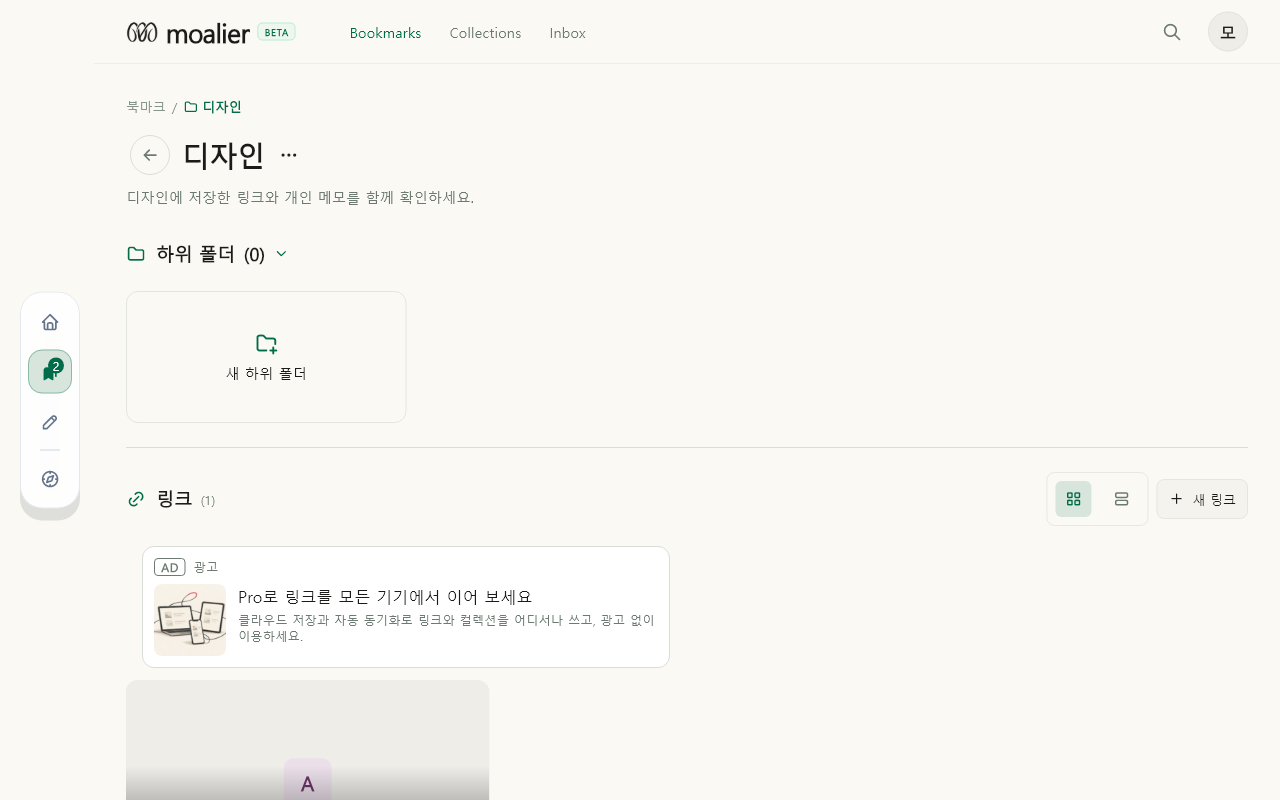Go back using the arrow button

150,155
